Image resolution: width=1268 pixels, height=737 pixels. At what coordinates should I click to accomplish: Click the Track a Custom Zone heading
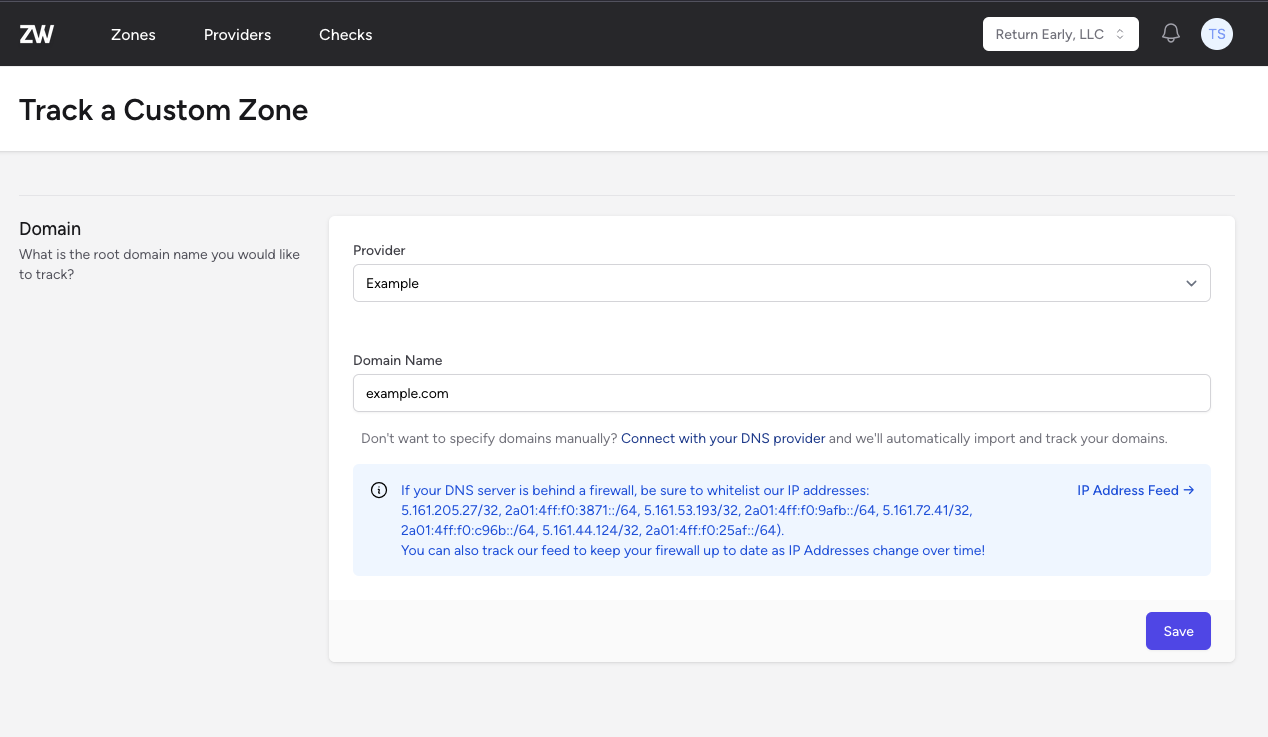coord(164,110)
